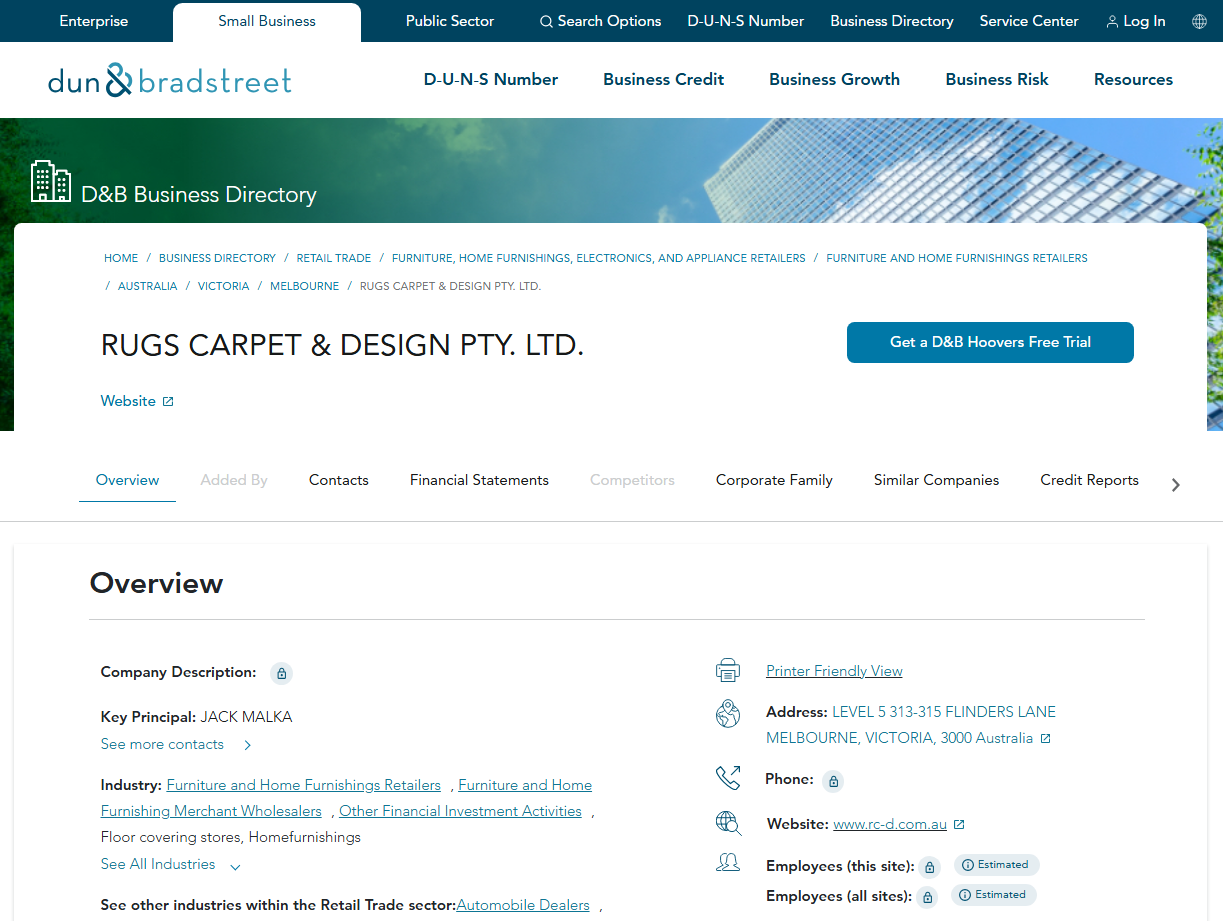Screen dimensions: 1223x921
Task: Click the Flinders Lane address link
Action: (911, 725)
